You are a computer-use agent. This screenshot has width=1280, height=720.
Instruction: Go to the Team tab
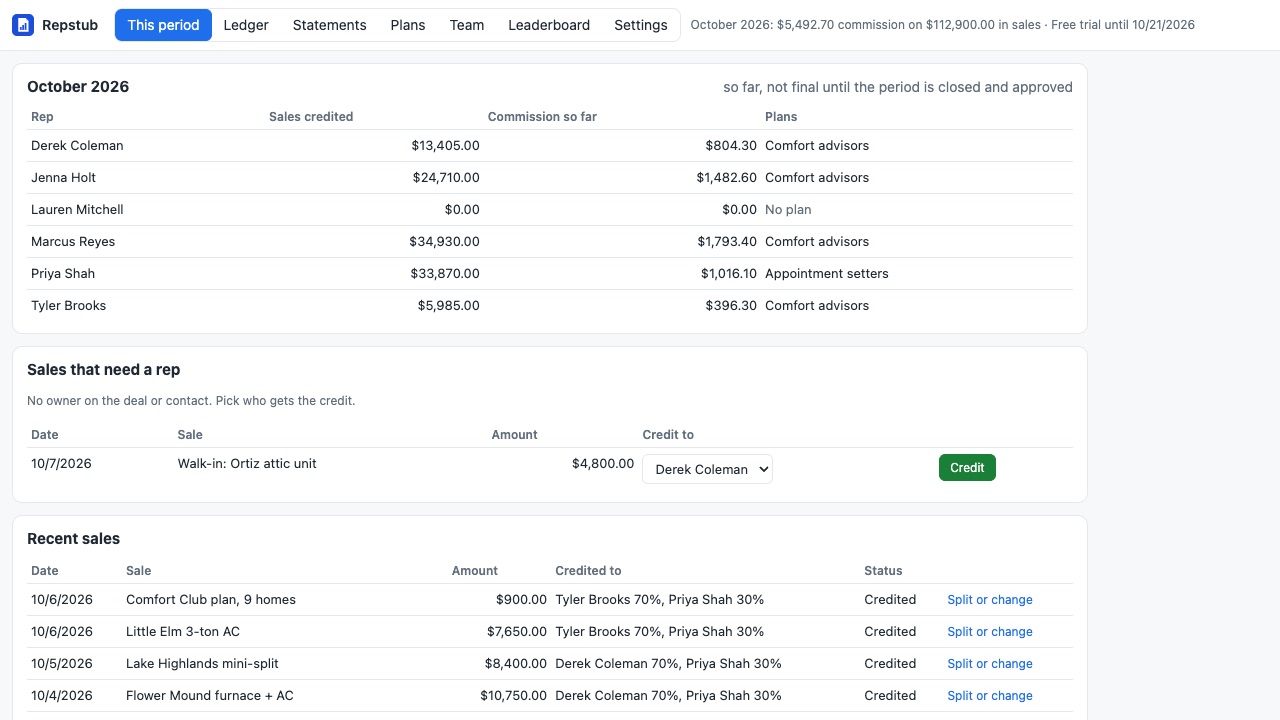click(x=467, y=25)
